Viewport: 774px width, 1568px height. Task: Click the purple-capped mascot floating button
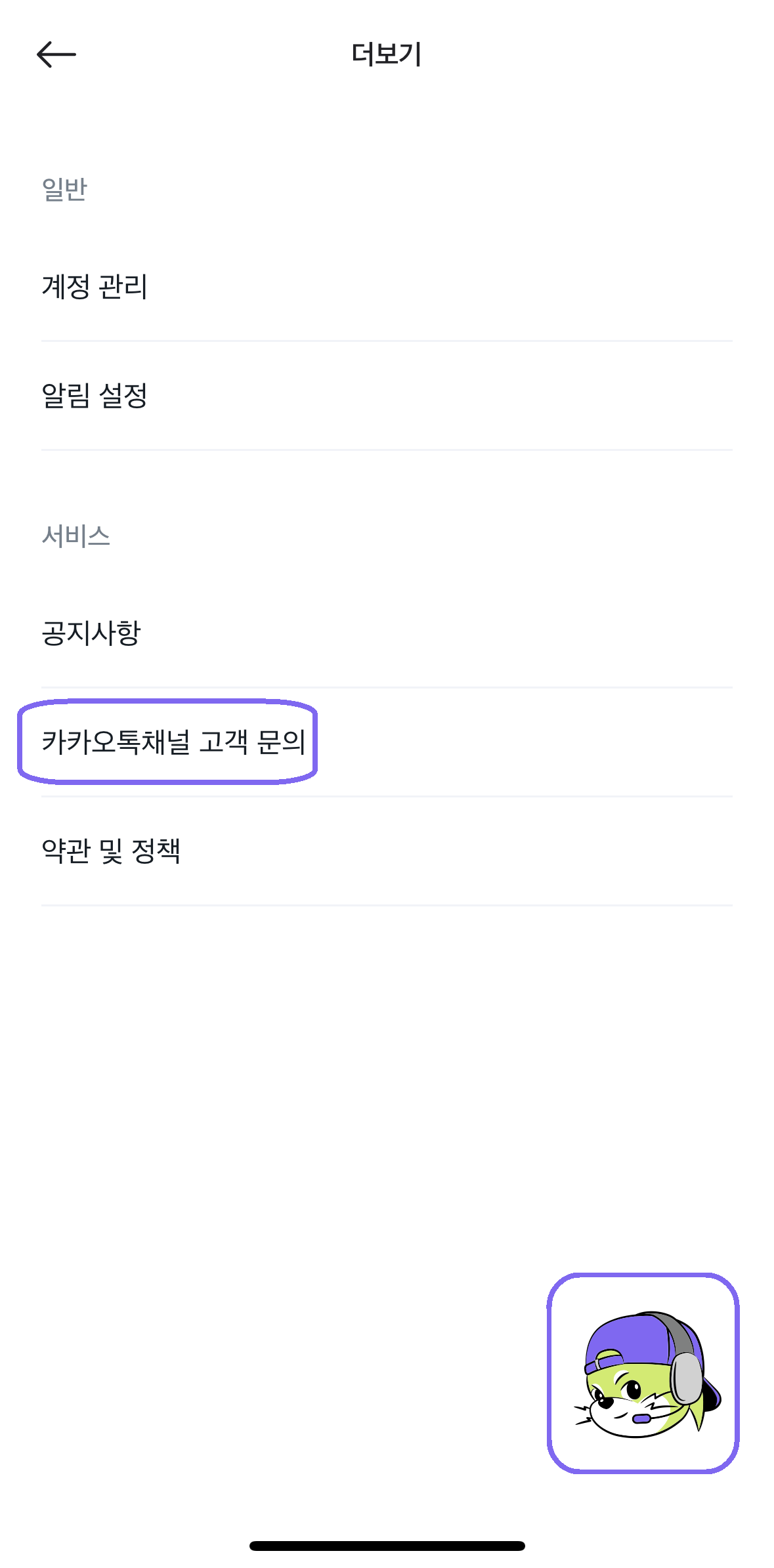[643, 1373]
